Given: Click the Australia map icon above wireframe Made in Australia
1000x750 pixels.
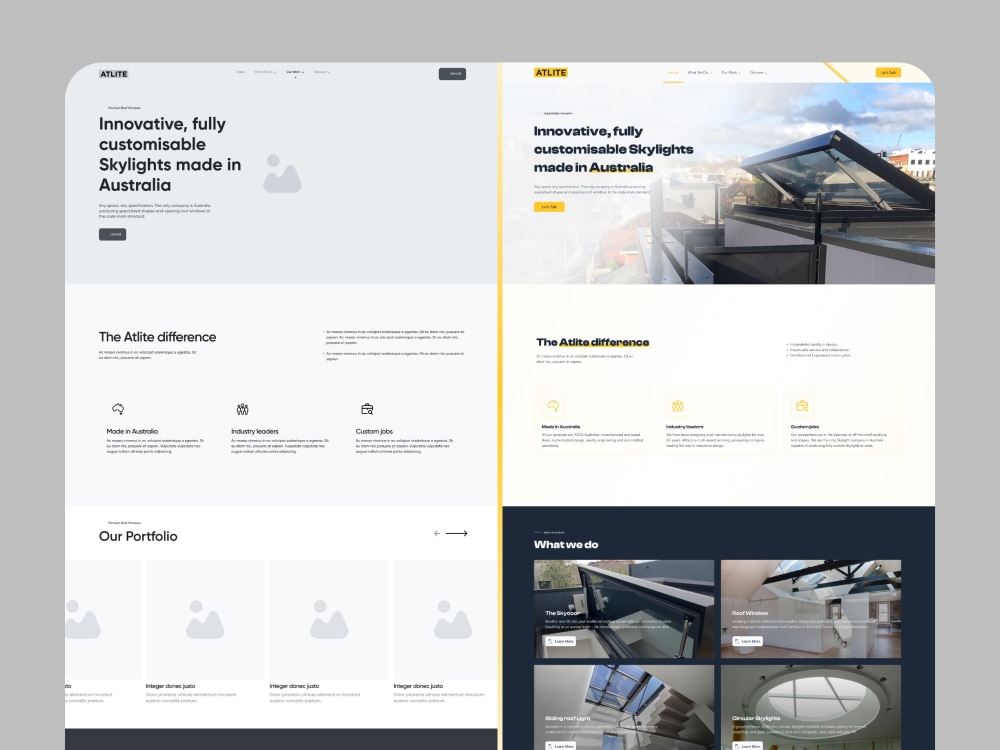Looking at the screenshot, I should coord(118,409).
